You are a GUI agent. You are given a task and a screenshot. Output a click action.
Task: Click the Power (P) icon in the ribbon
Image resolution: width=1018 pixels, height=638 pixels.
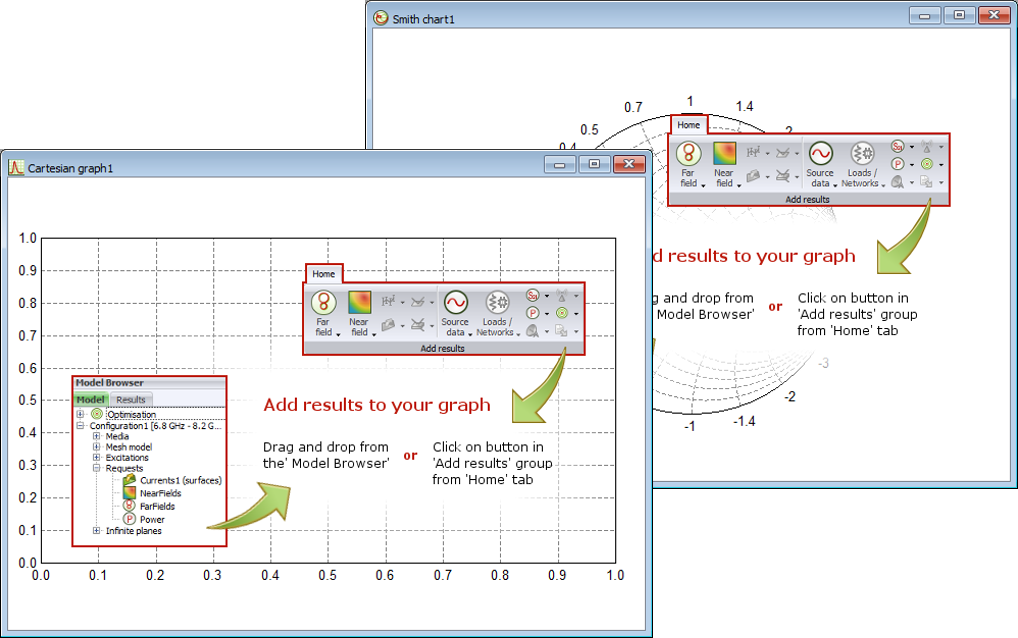pos(533,313)
